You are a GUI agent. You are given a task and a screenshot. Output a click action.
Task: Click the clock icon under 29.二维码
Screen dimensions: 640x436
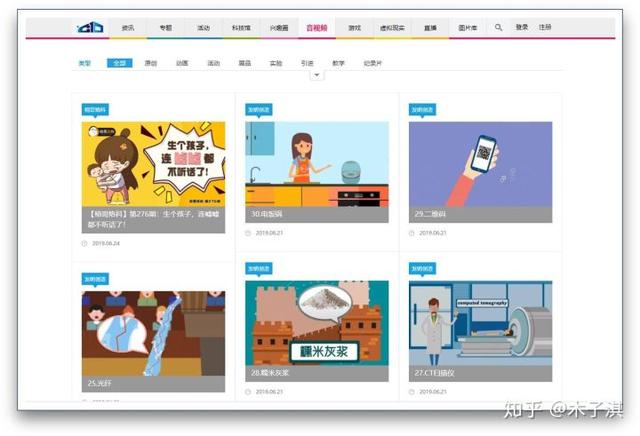(x=411, y=233)
